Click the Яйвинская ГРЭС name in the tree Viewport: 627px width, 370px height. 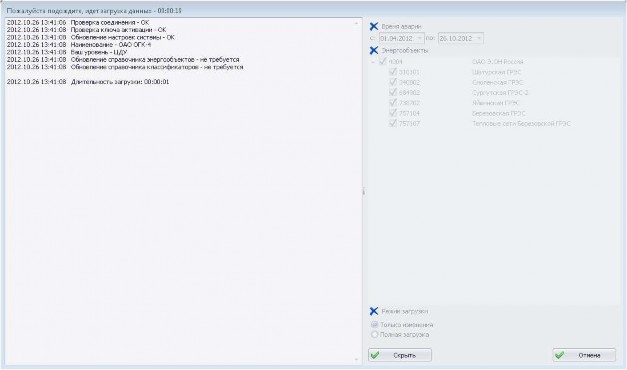pyautogui.click(x=496, y=103)
